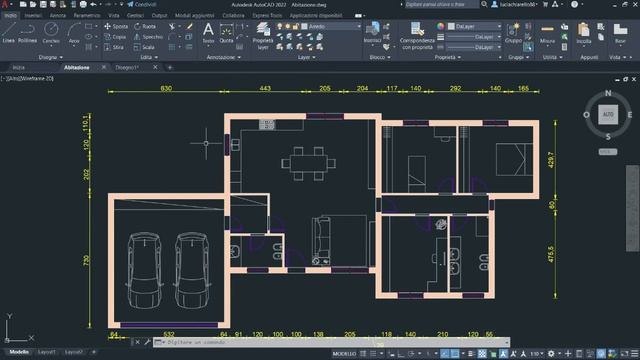The height and width of the screenshot is (360, 640).
Task: Click the MODELLO status bar button
Action: 344,354
